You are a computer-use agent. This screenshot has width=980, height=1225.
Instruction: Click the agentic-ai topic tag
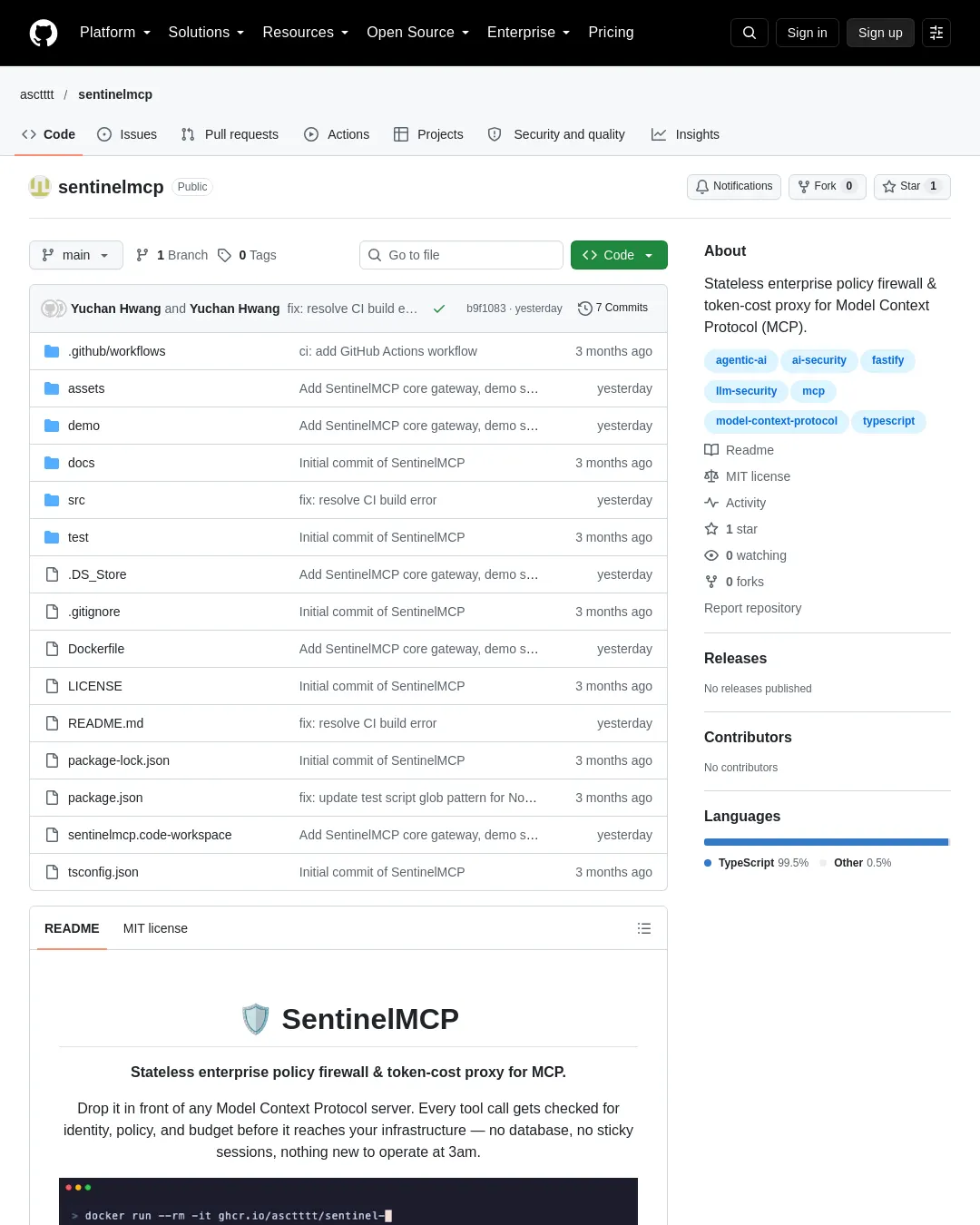[x=741, y=360]
